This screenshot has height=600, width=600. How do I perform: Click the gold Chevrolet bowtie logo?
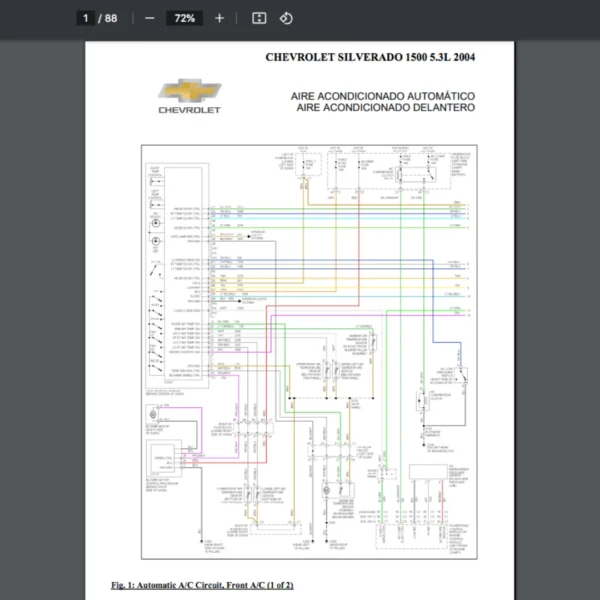pyautogui.click(x=190, y=92)
